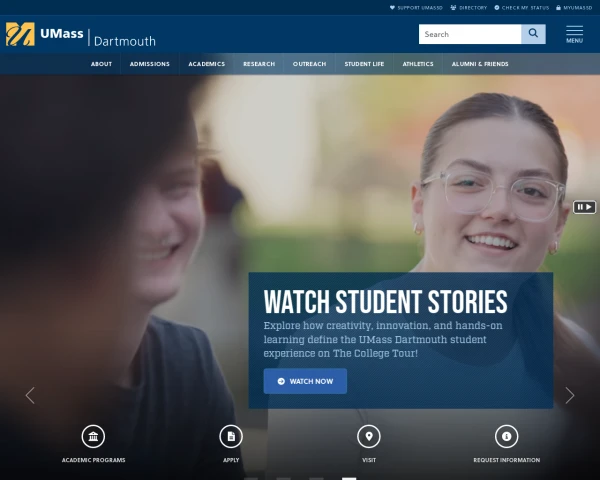Viewport: 600px width, 480px height.
Task: Open the hamburger MENU icon
Action: 574,34
